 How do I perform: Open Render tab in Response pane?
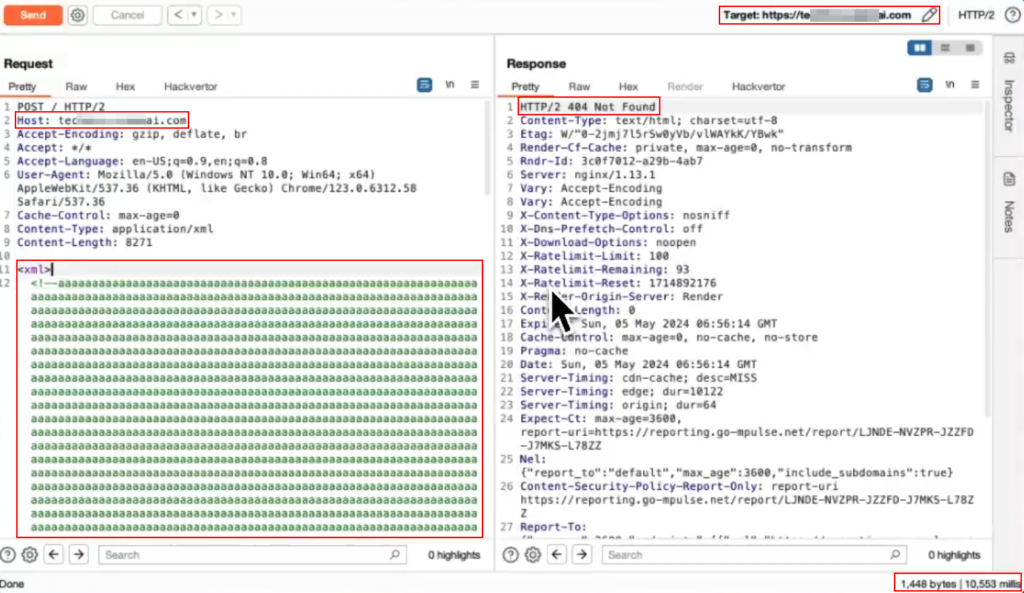(x=684, y=86)
